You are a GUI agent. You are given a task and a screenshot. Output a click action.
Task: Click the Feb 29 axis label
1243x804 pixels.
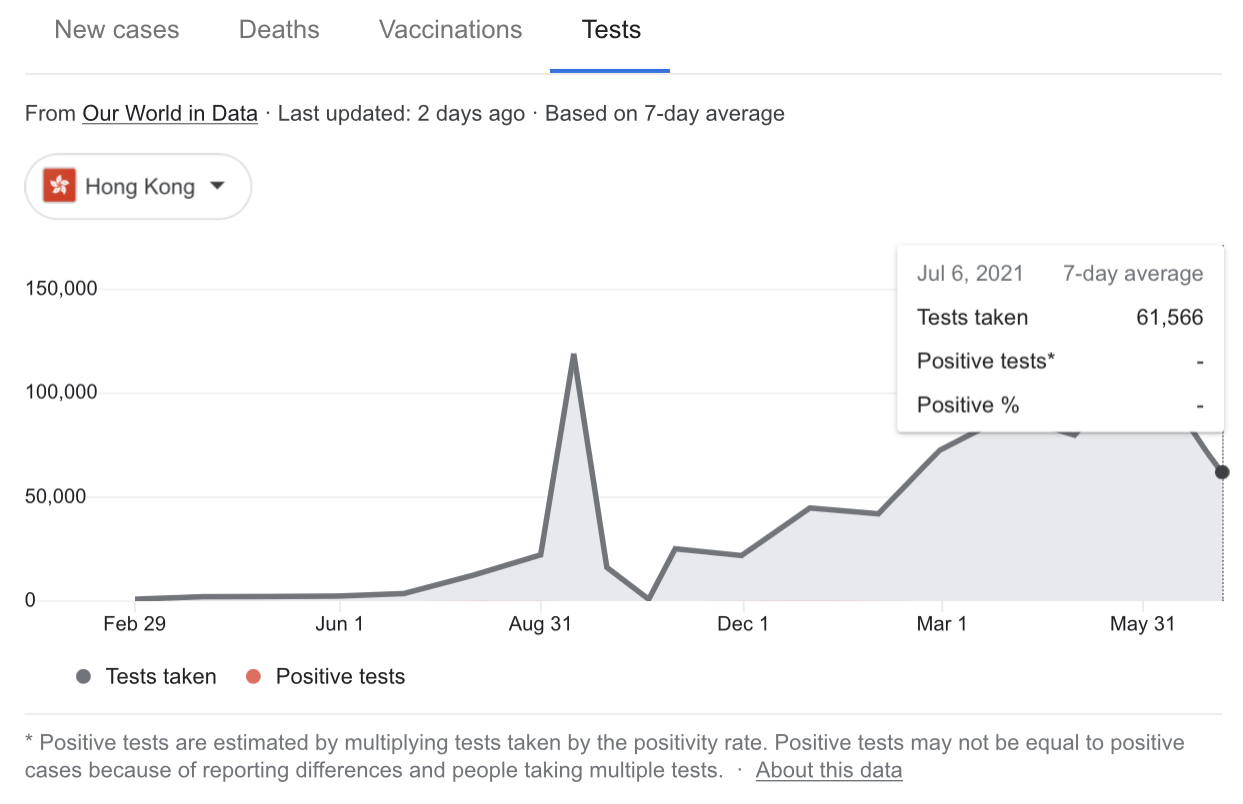134,624
